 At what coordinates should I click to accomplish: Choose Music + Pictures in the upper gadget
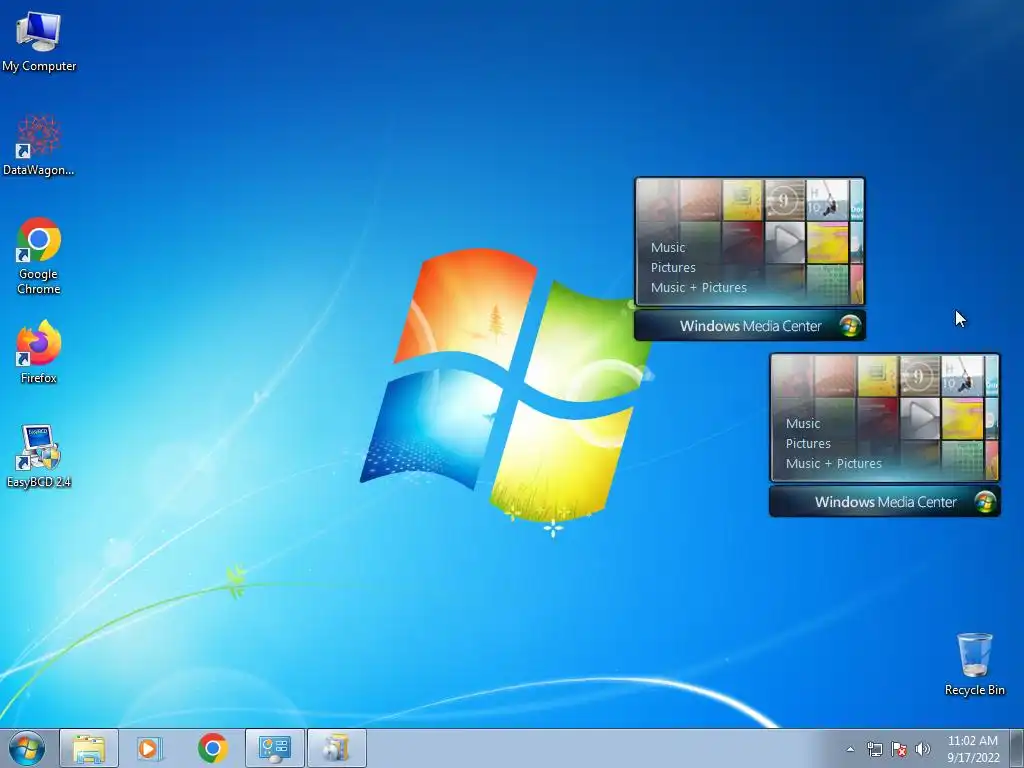tap(699, 287)
